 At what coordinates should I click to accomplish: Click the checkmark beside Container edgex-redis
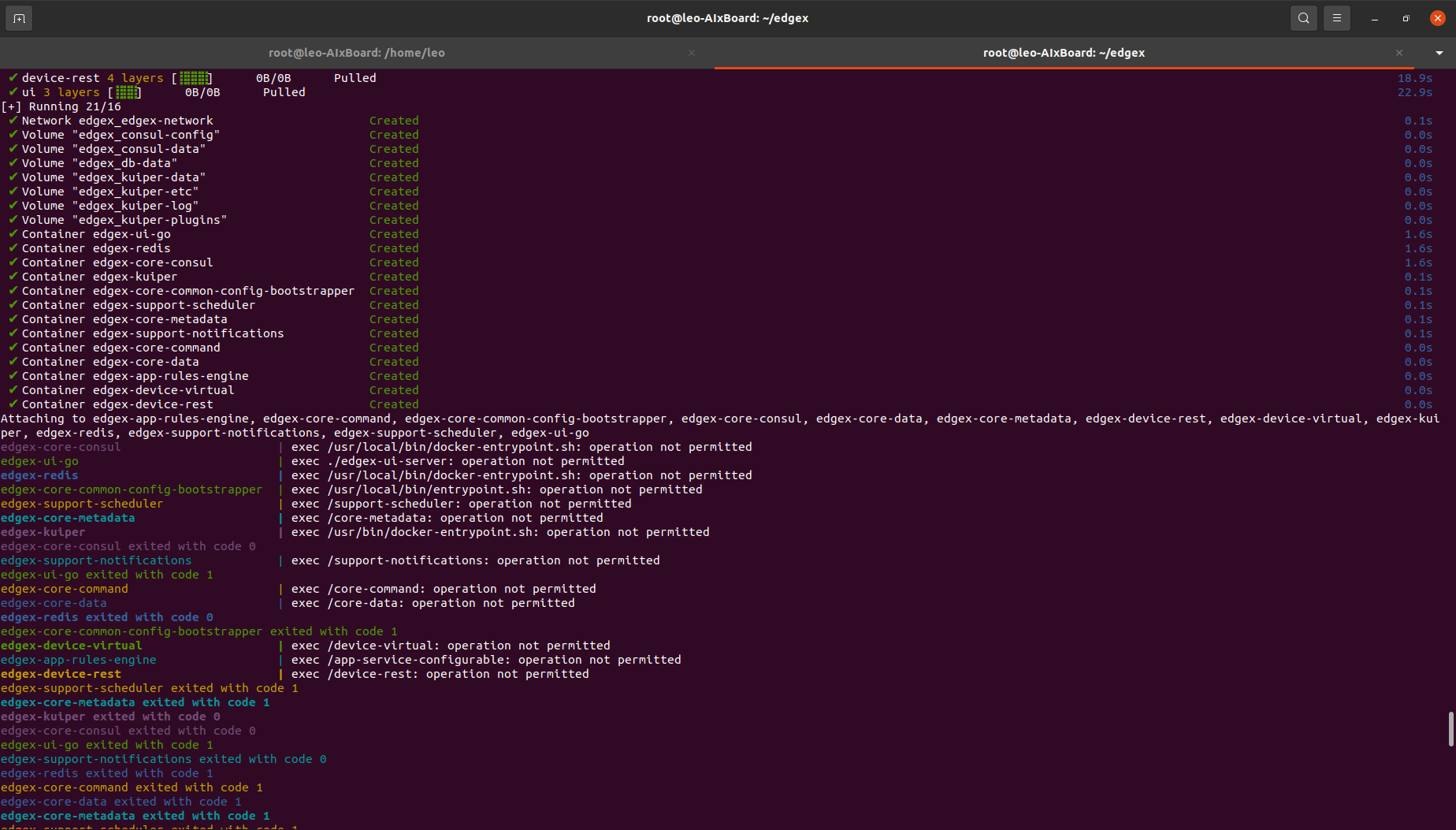(x=13, y=248)
